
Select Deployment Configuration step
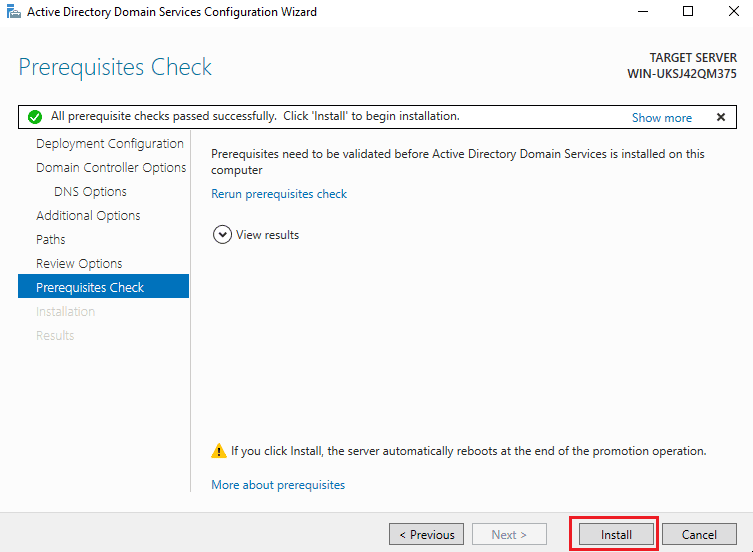pos(109,144)
